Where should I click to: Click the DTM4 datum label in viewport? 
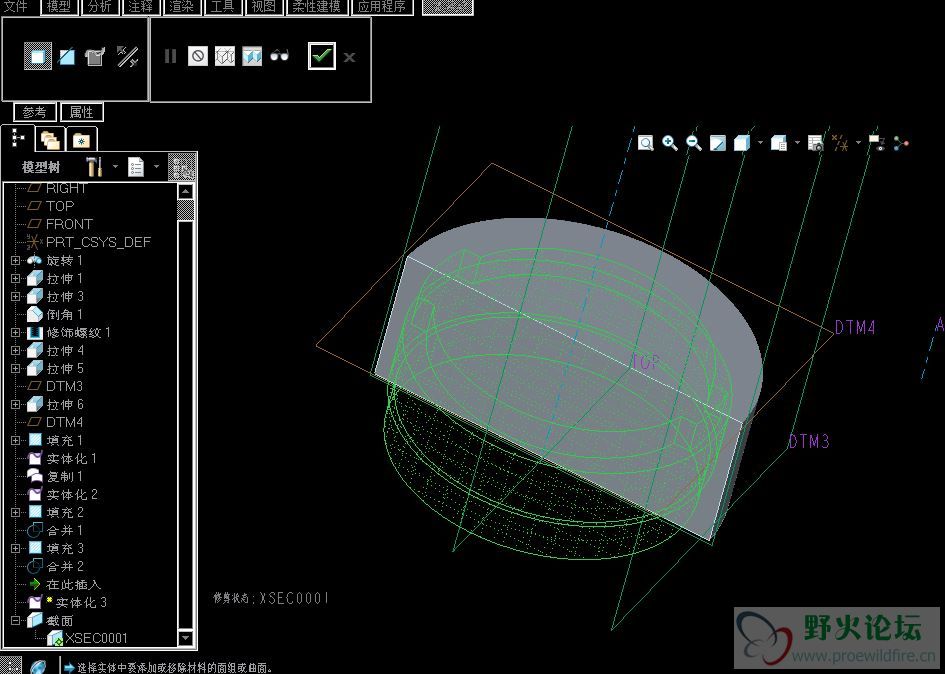coord(855,327)
